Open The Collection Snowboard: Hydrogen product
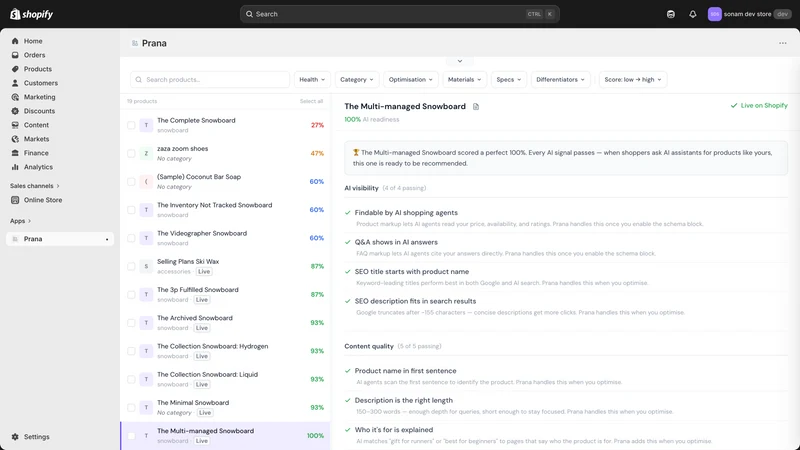The width and height of the screenshot is (800, 450). coord(225,351)
